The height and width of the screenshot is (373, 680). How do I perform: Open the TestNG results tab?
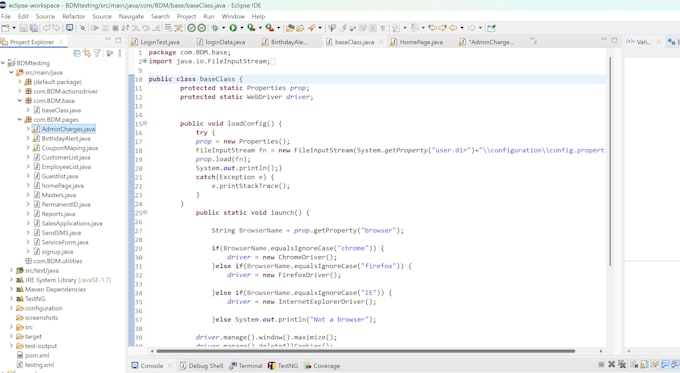283,366
